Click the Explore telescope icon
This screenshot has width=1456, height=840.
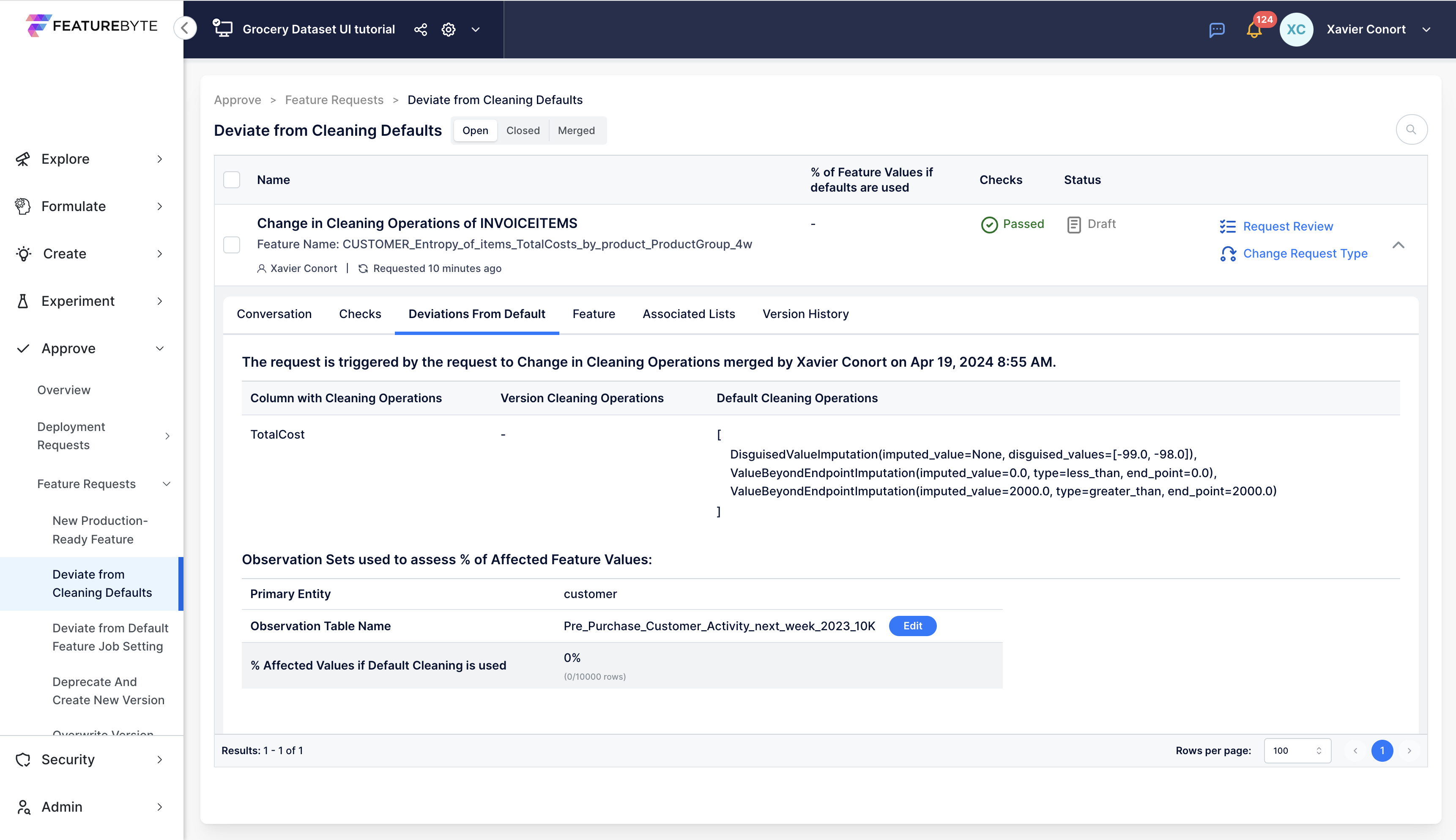click(23, 159)
